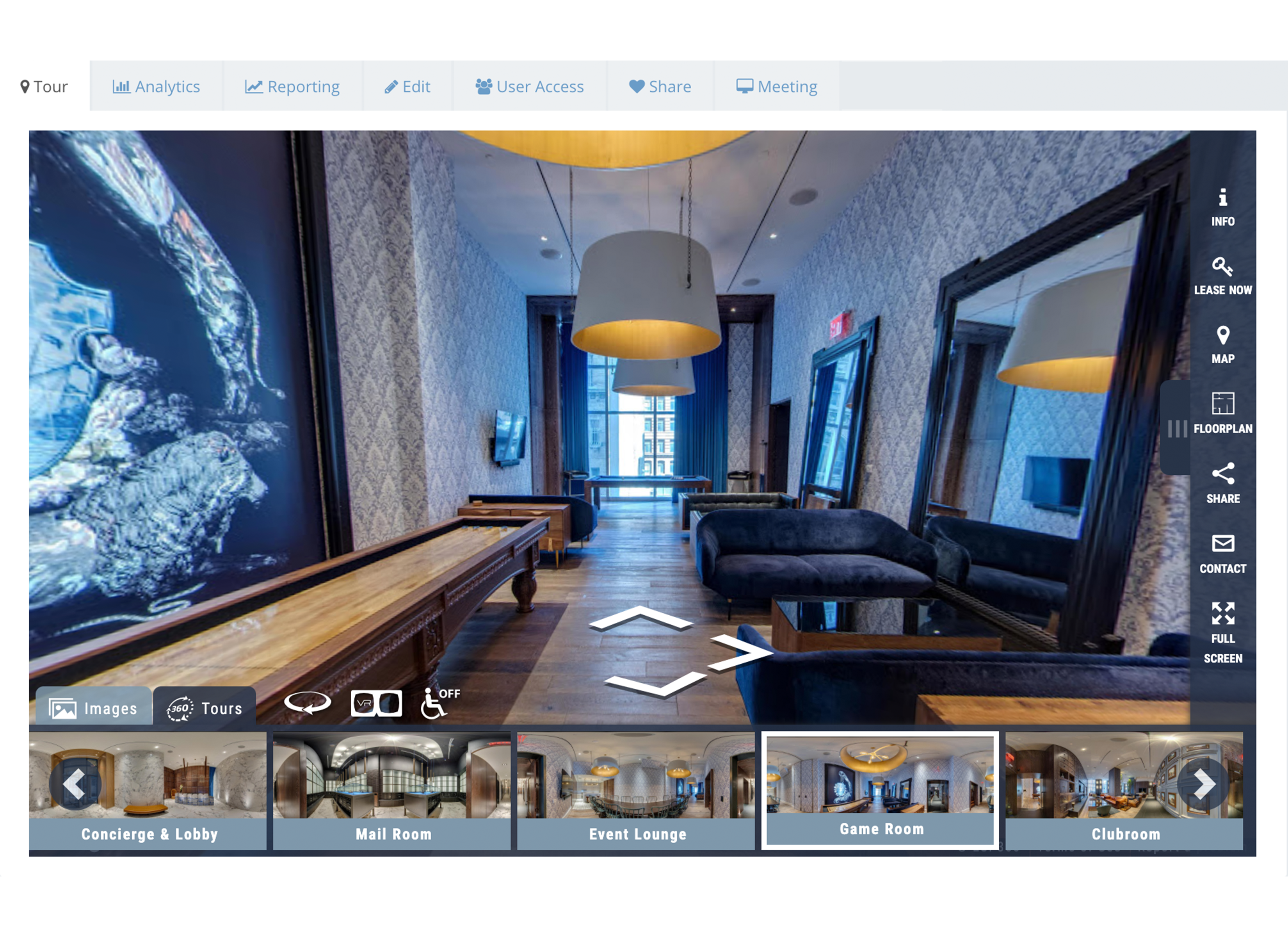Open the Event Lounge thumbnail
1288x937 pixels.
[635, 790]
